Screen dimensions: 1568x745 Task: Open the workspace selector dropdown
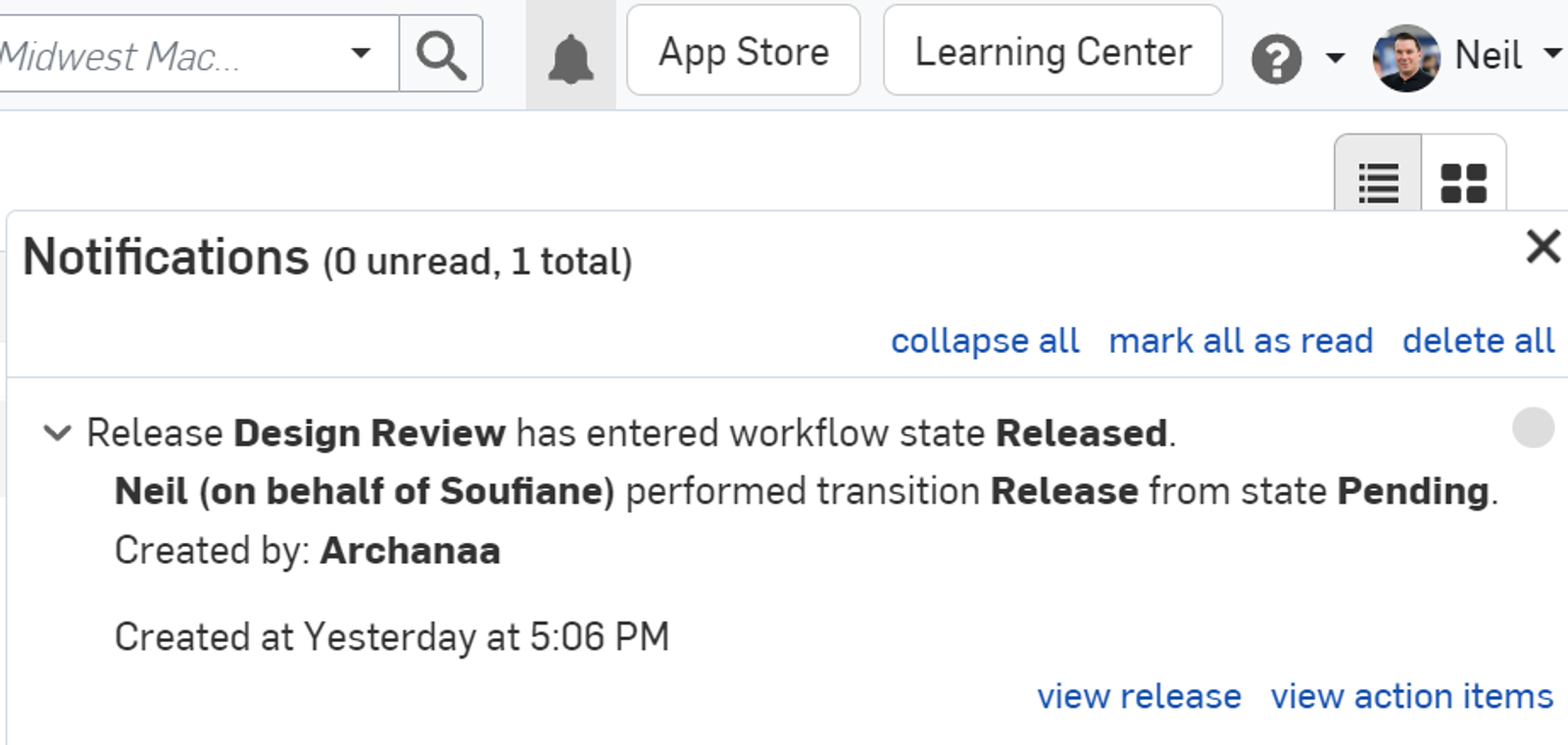363,53
